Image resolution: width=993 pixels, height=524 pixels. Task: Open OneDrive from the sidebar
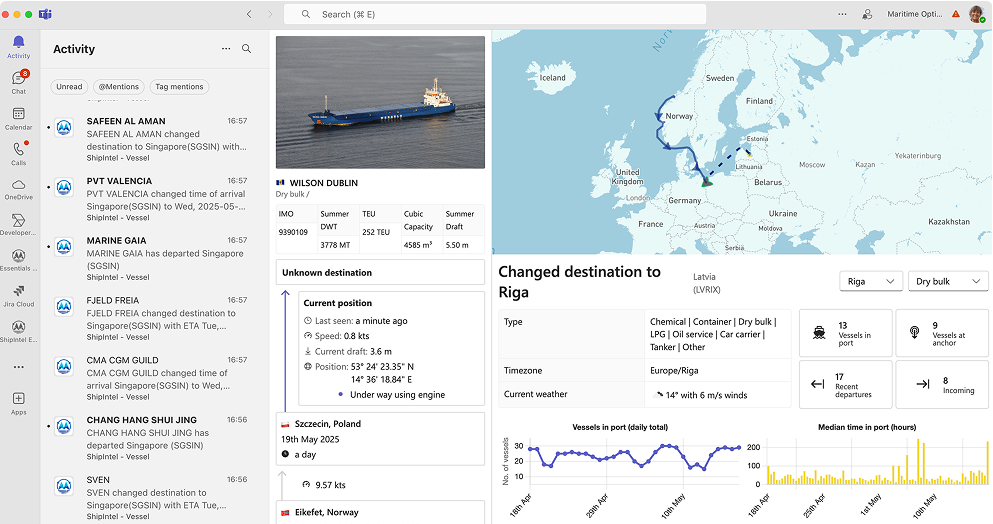(x=18, y=187)
